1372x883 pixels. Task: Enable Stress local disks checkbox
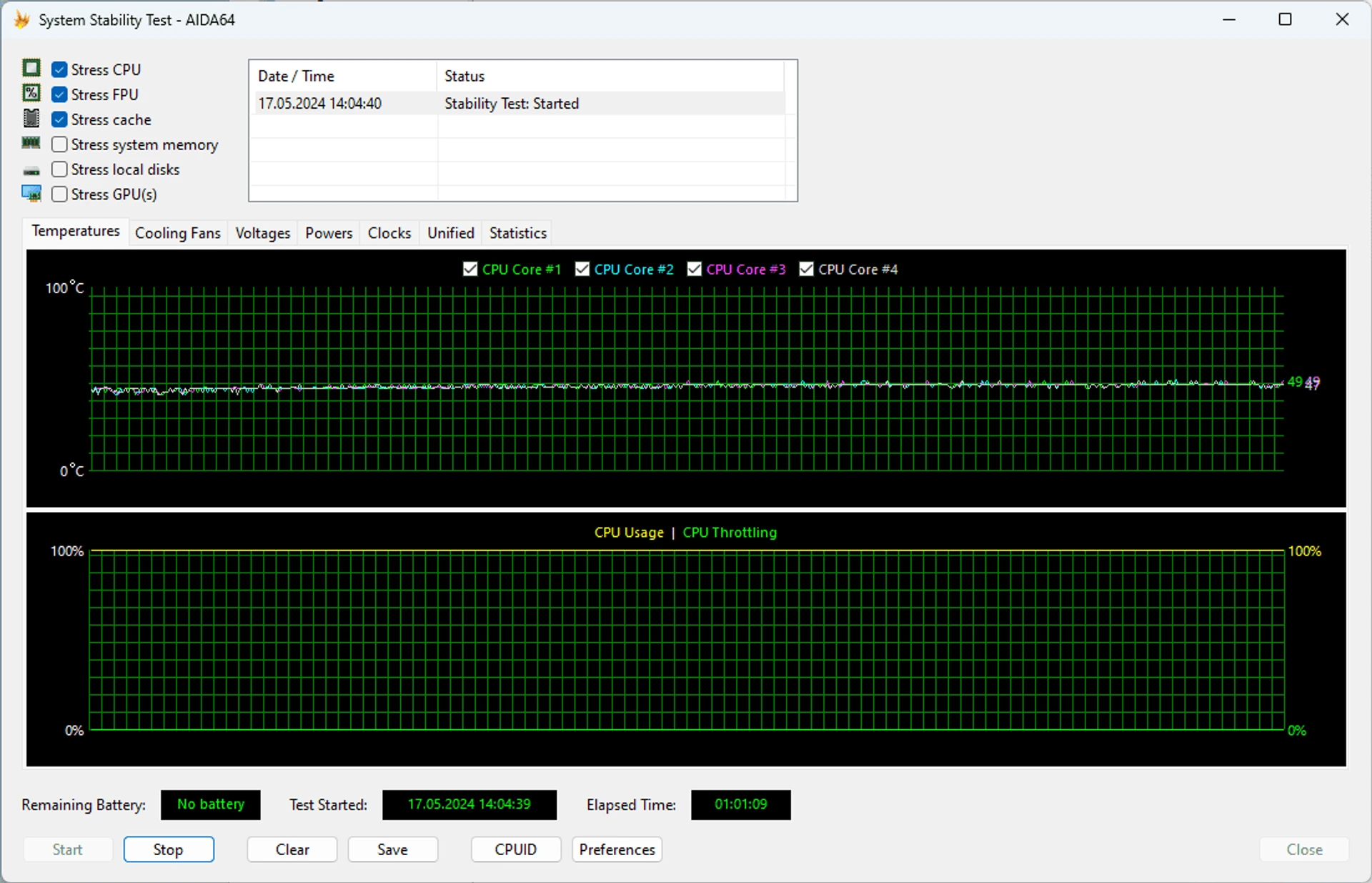(60, 169)
